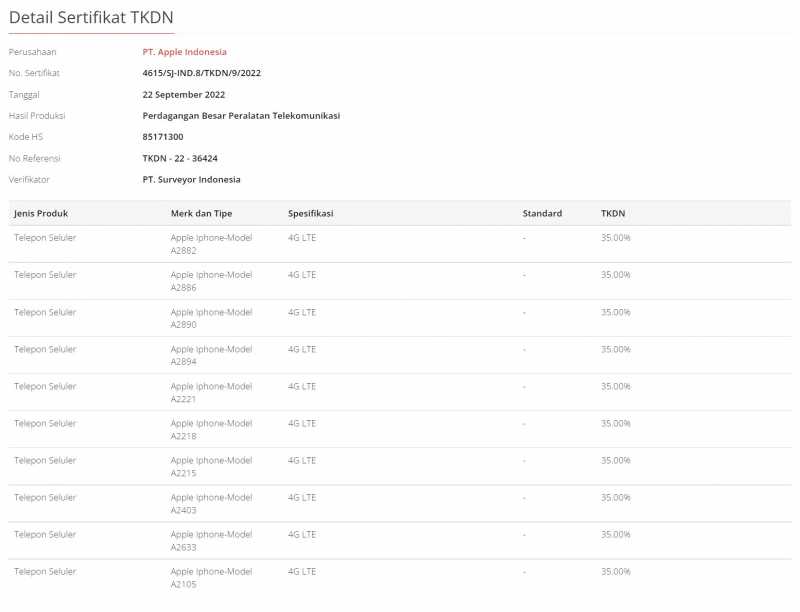Click 4G LTE in the A2886 row
Viewport: 800px width, 612px height.
click(302, 275)
